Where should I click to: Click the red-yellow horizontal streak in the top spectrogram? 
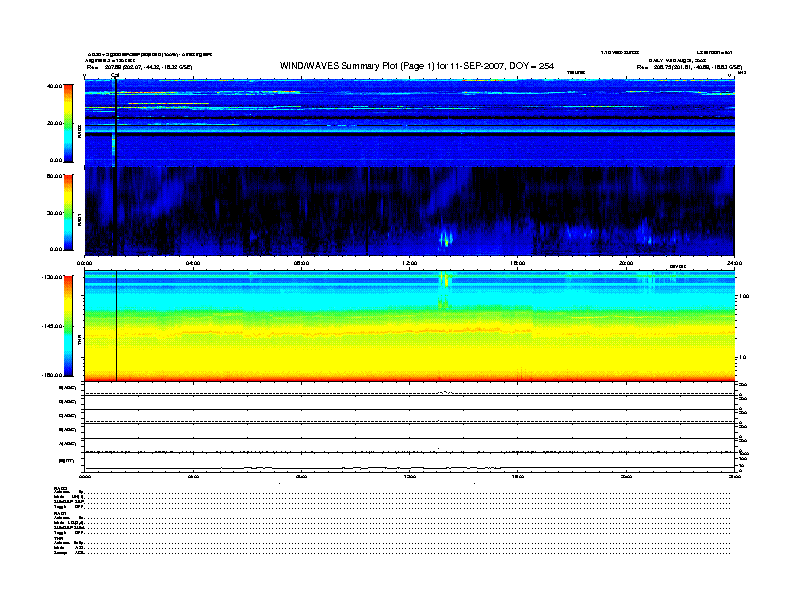(x=168, y=104)
